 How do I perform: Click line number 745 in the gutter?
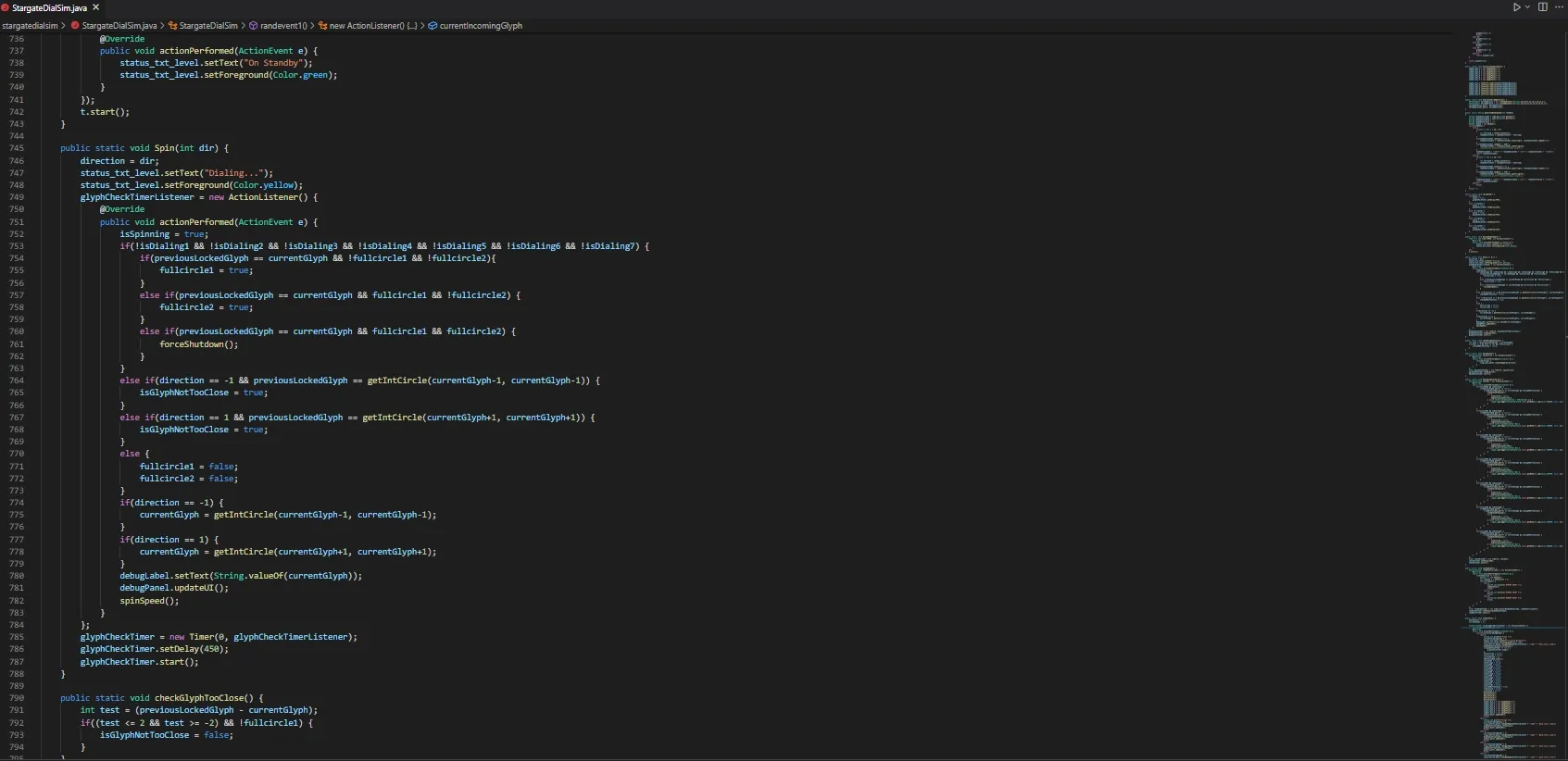(17, 148)
